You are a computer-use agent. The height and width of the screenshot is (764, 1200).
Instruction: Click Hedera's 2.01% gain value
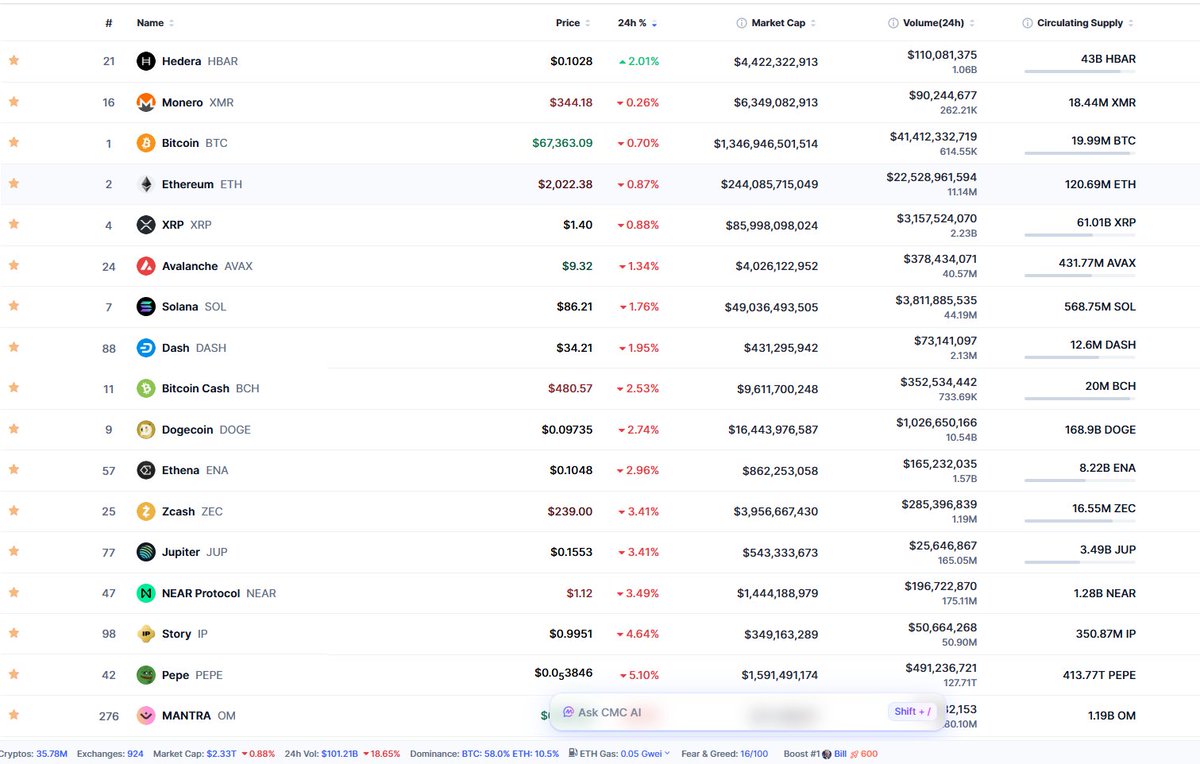(638, 61)
